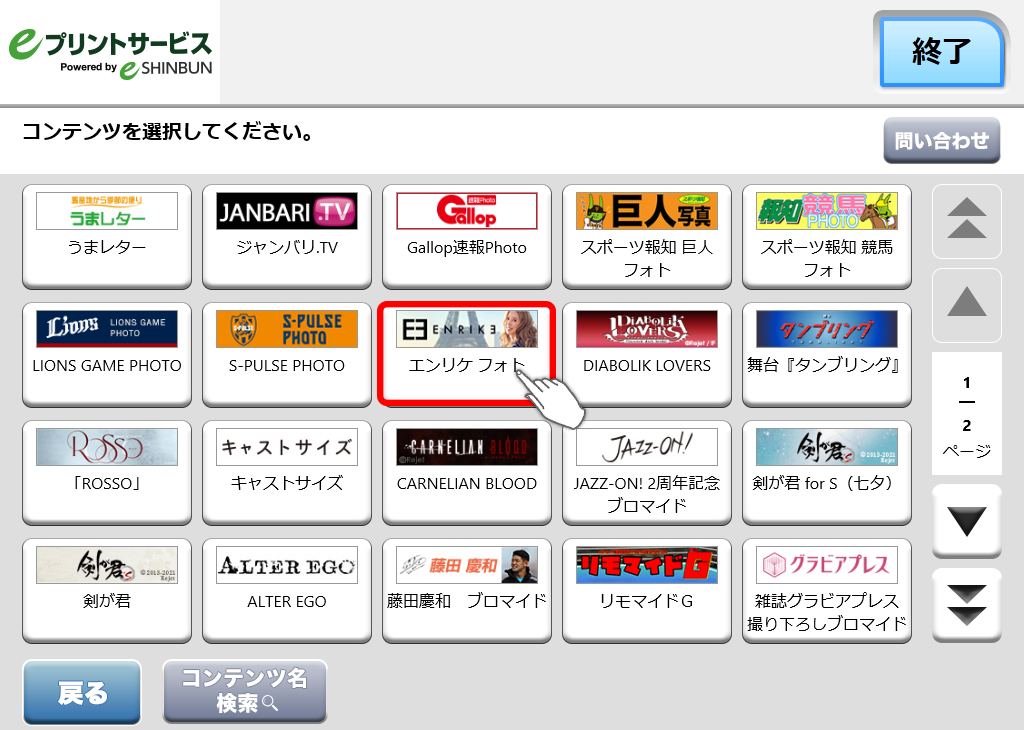The height and width of the screenshot is (730, 1024).
Task: Jump to last page with double down arrow
Action: (967, 605)
